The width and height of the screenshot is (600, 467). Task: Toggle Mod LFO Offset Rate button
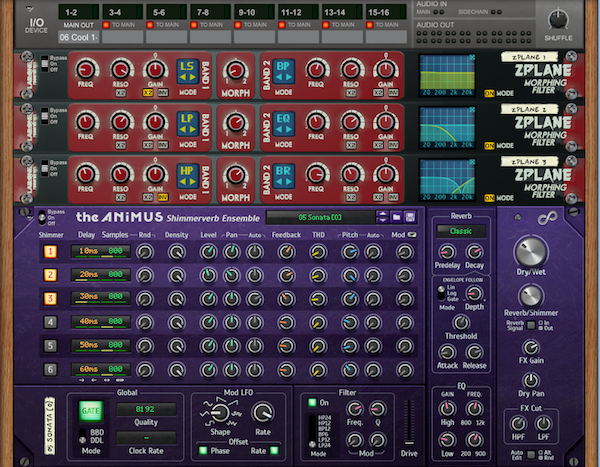[274, 451]
